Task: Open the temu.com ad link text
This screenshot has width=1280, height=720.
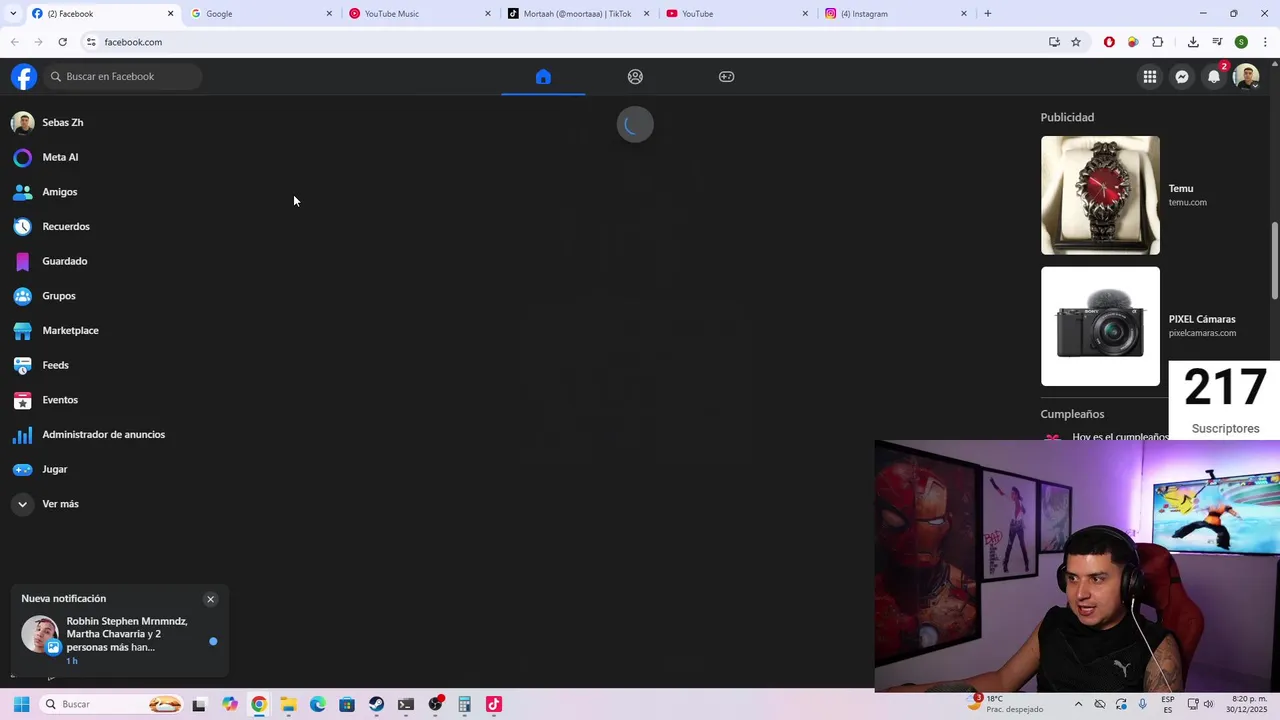Action: point(1188,203)
